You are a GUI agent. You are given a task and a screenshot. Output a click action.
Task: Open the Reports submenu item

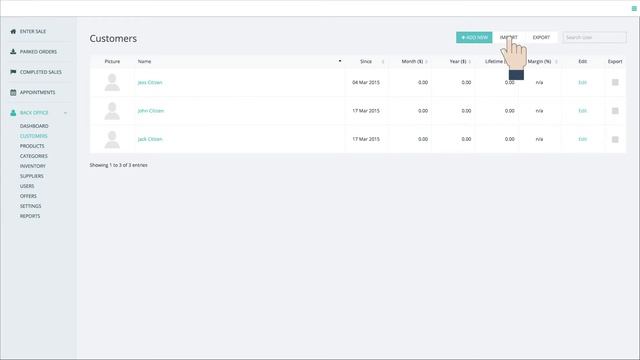coord(30,216)
